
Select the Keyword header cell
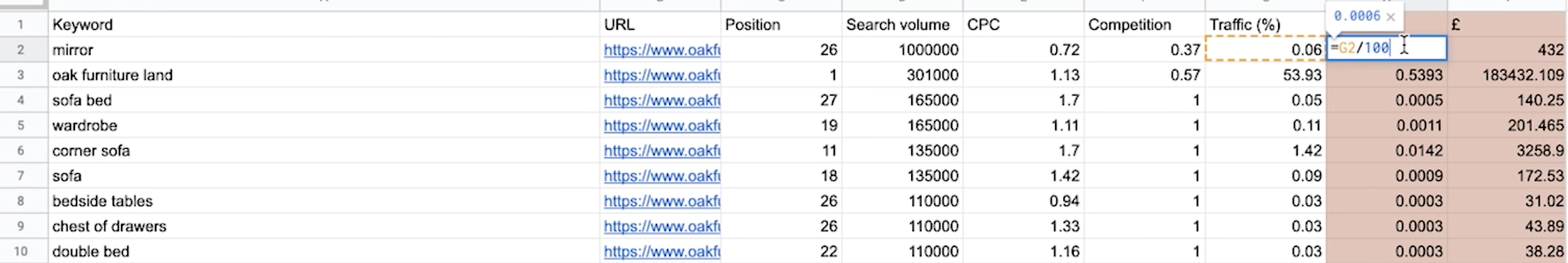pos(324,24)
